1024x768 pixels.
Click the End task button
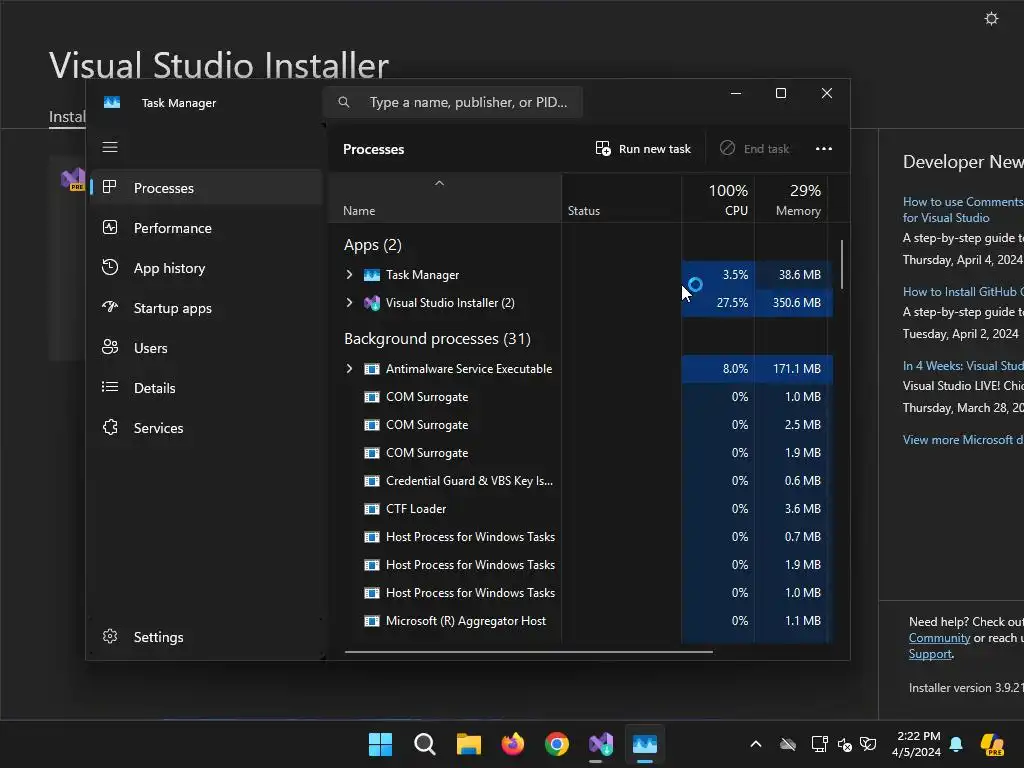[x=754, y=149]
